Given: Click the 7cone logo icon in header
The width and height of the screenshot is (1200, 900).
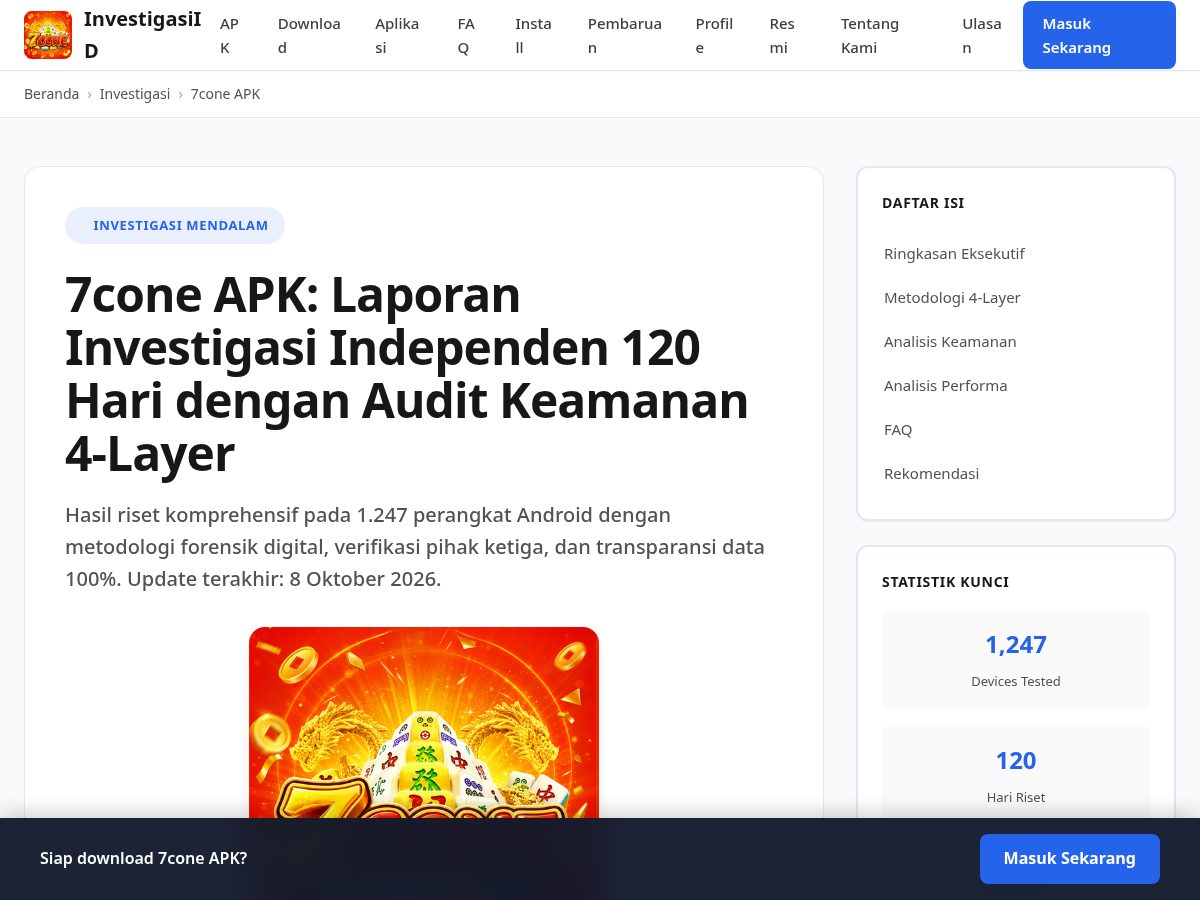Looking at the screenshot, I should click(48, 35).
